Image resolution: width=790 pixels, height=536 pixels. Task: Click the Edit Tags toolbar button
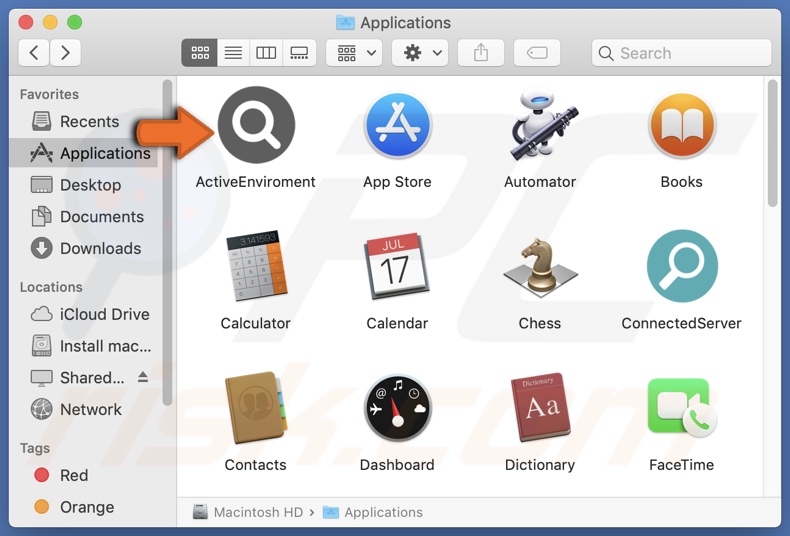click(537, 52)
